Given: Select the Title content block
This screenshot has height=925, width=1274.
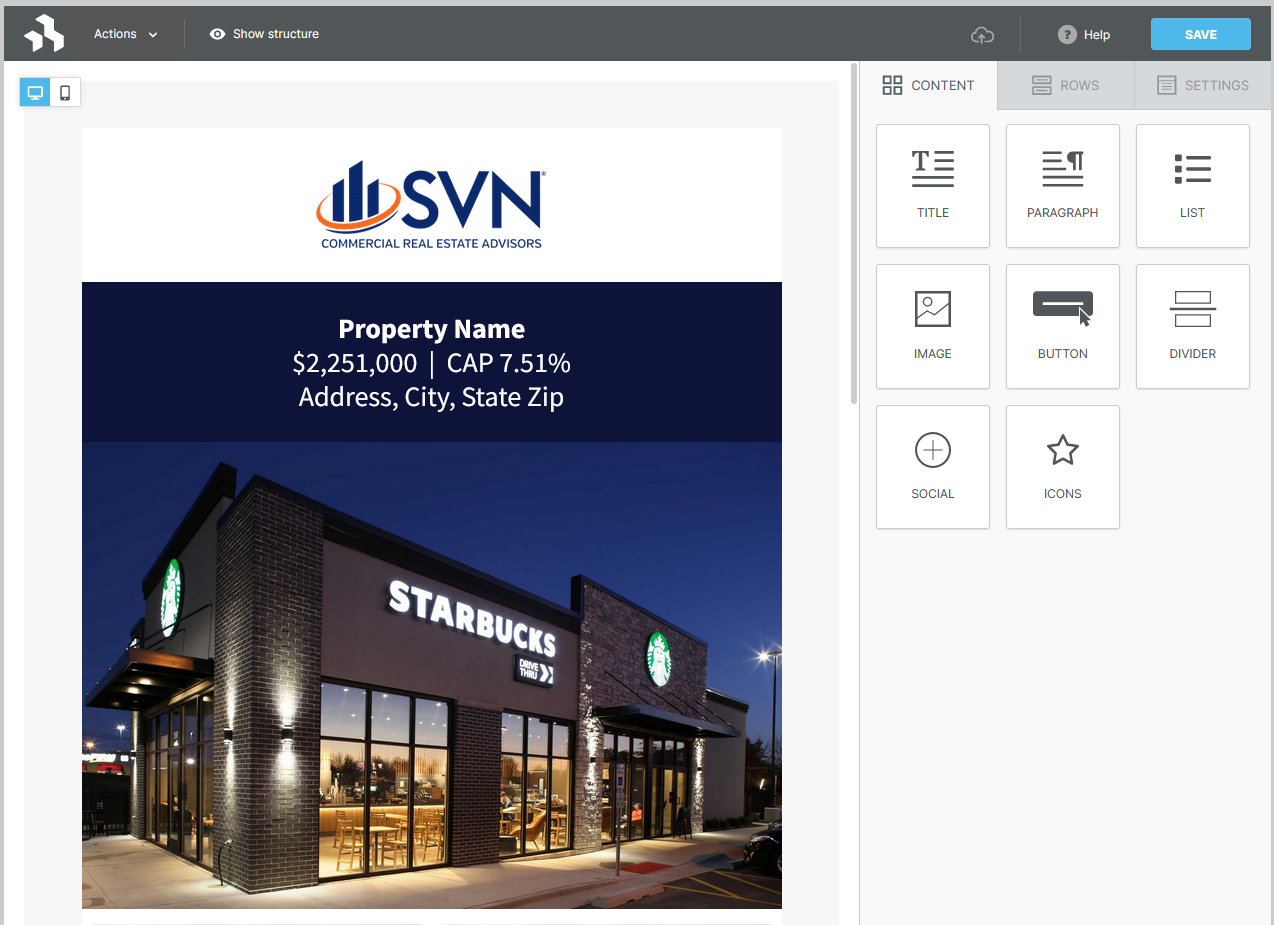Looking at the screenshot, I should pyautogui.click(x=933, y=186).
